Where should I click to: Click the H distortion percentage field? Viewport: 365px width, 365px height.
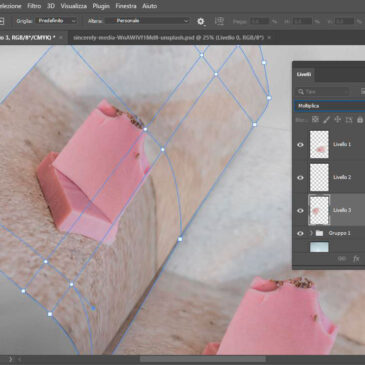pyautogui.click(x=302, y=21)
